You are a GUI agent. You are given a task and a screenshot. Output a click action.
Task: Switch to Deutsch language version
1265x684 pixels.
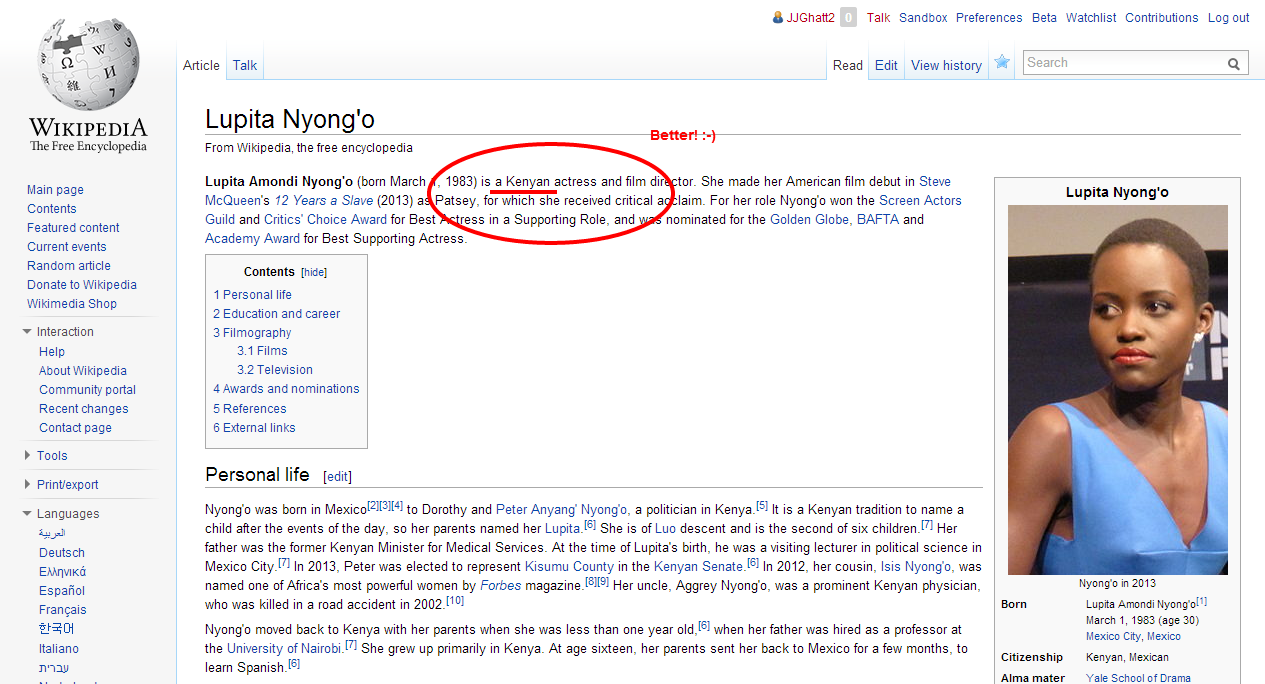(x=62, y=553)
